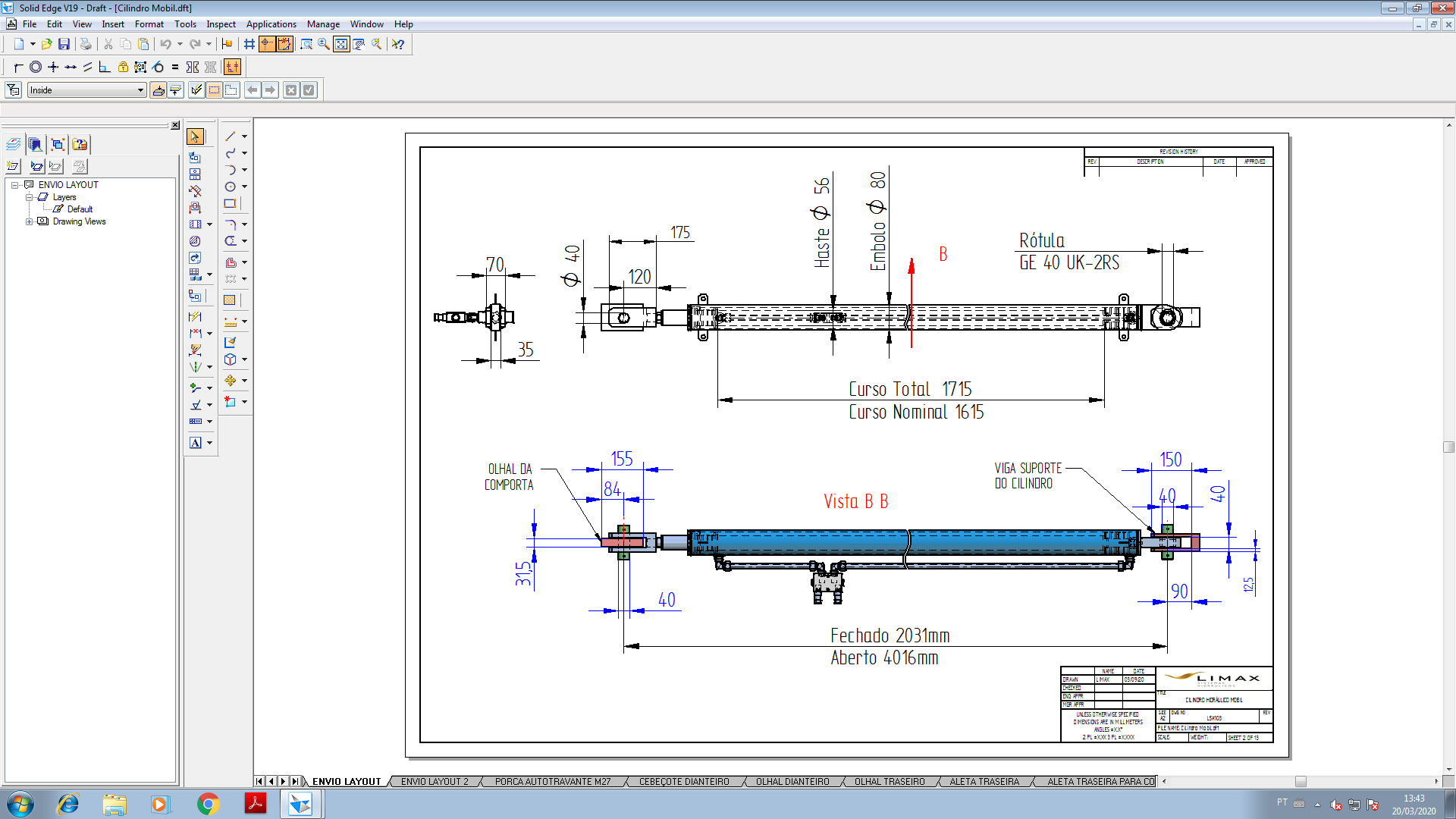Undo the last action with Undo arrow
The image size is (1456, 819).
165,44
